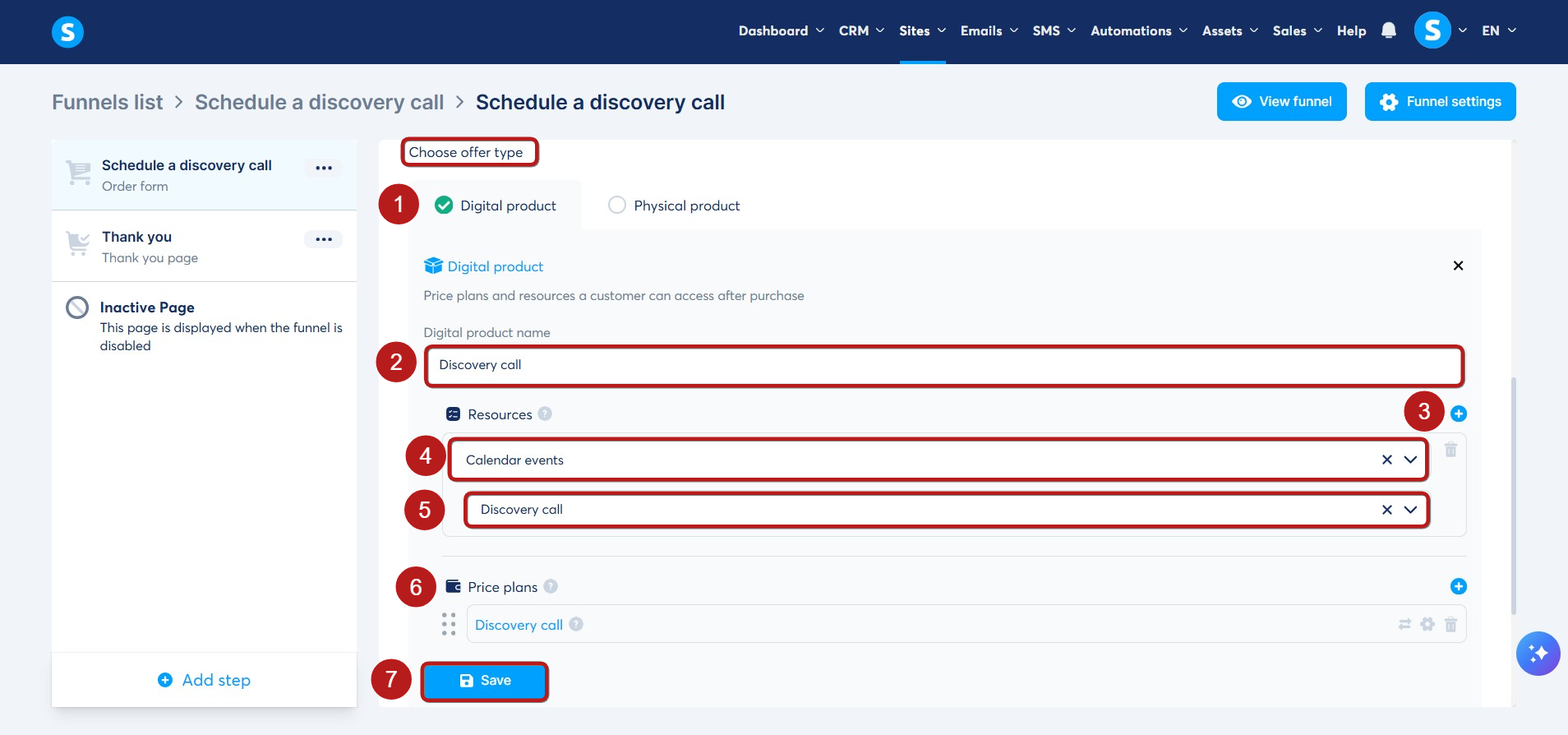Open the Emails menu
1568x735 pixels.
989,31
